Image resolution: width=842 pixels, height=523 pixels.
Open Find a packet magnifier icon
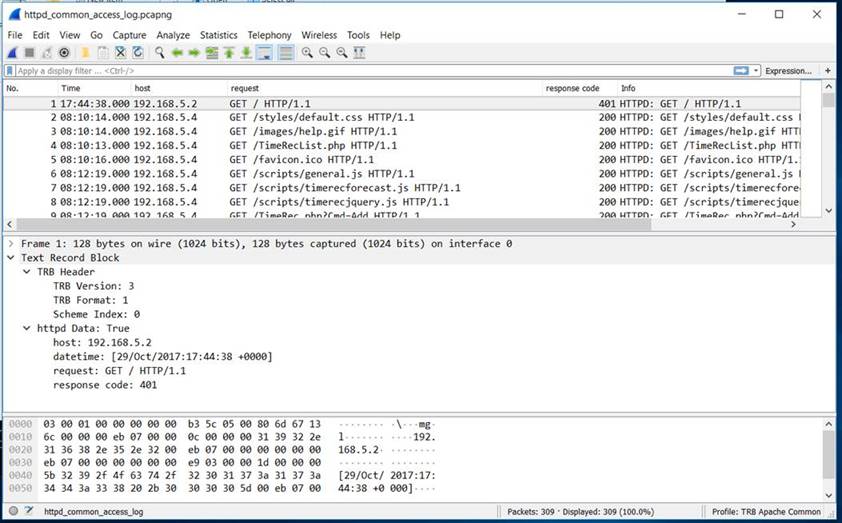[x=159, y=53]
